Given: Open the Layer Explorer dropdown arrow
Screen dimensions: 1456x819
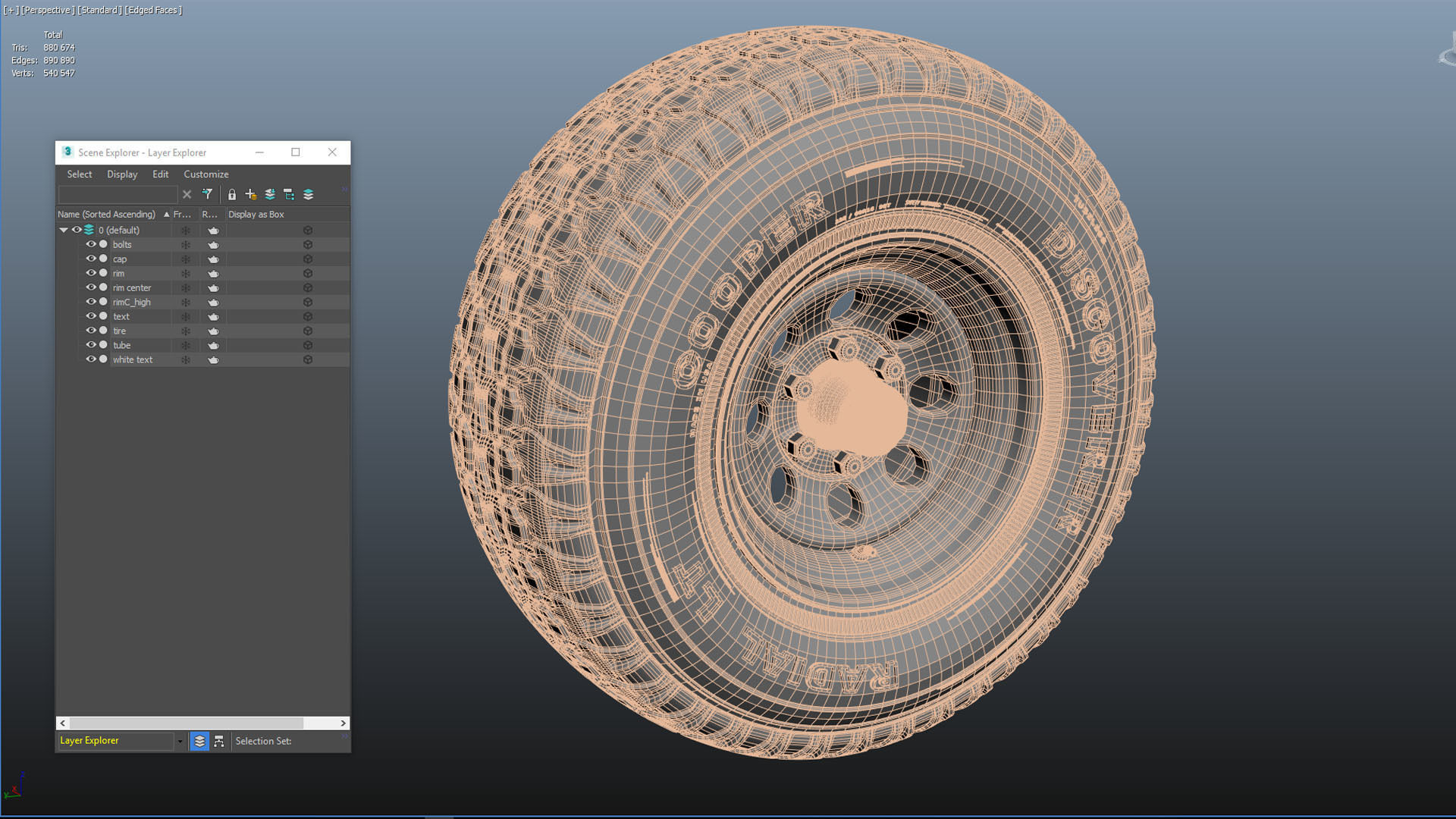Looking at the screenshot, I should pos(180,742).
